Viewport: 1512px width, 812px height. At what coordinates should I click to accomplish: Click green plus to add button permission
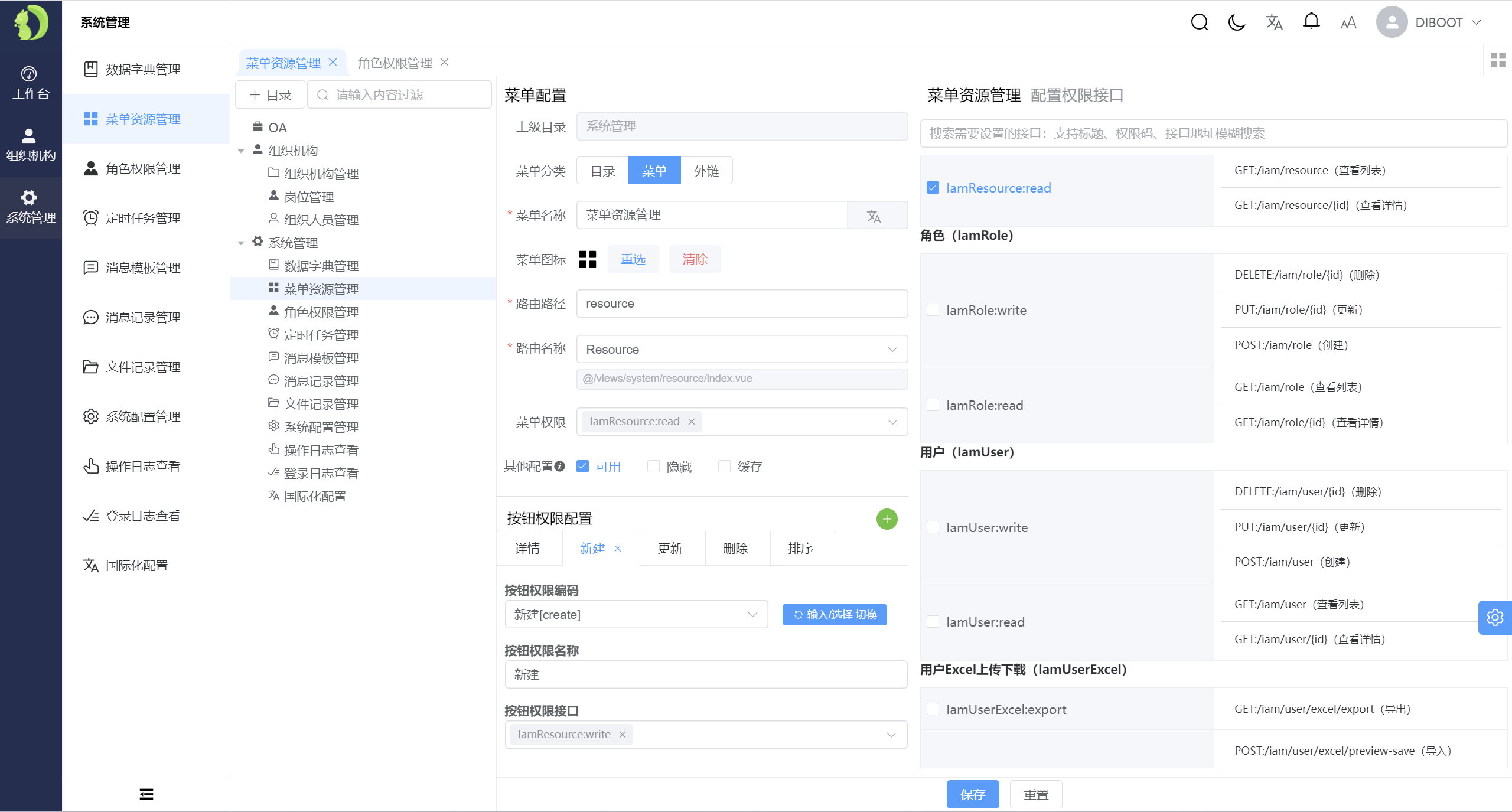pos(887,519)
